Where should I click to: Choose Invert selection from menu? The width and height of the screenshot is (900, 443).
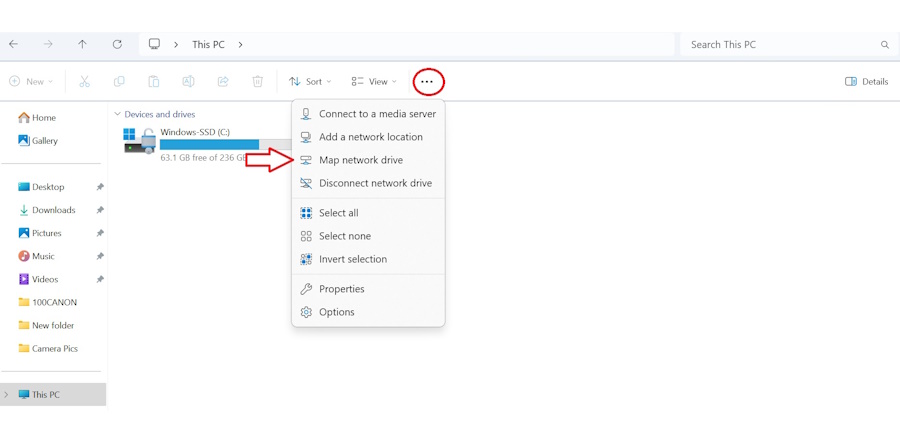pyautogui.click(x=352, y=259)
